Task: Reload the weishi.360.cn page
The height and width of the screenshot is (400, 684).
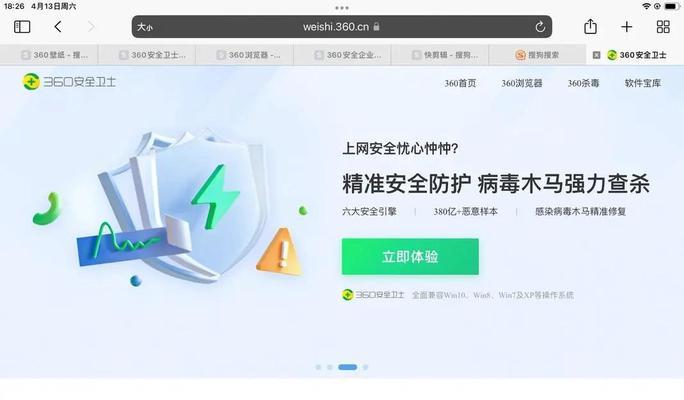Action: click(540, 27)
